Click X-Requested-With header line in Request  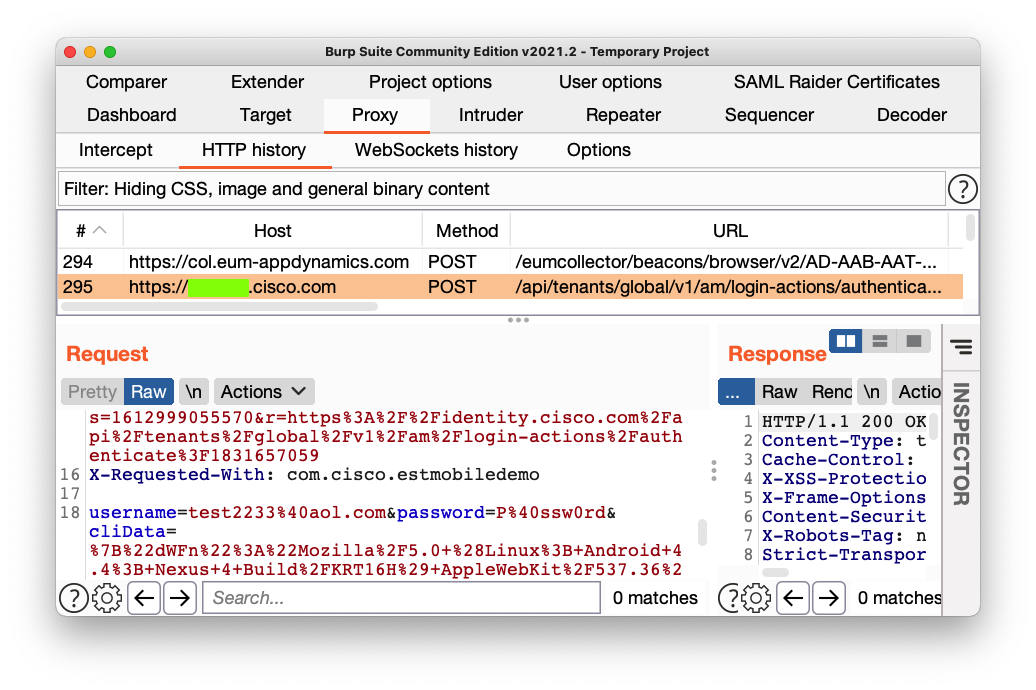(x=314, y=475)
